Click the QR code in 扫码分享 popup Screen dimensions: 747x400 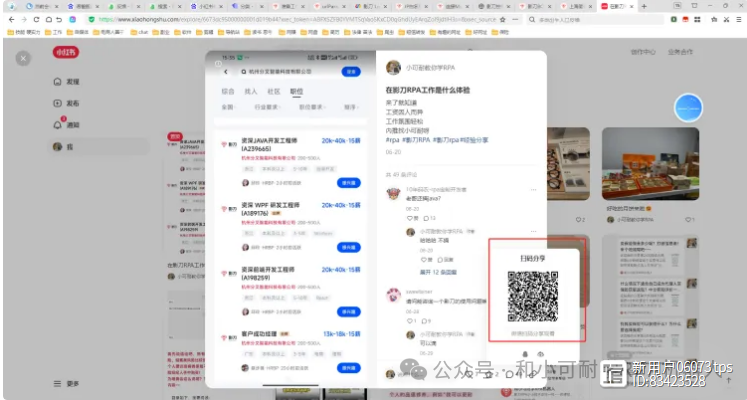point(533,296)
